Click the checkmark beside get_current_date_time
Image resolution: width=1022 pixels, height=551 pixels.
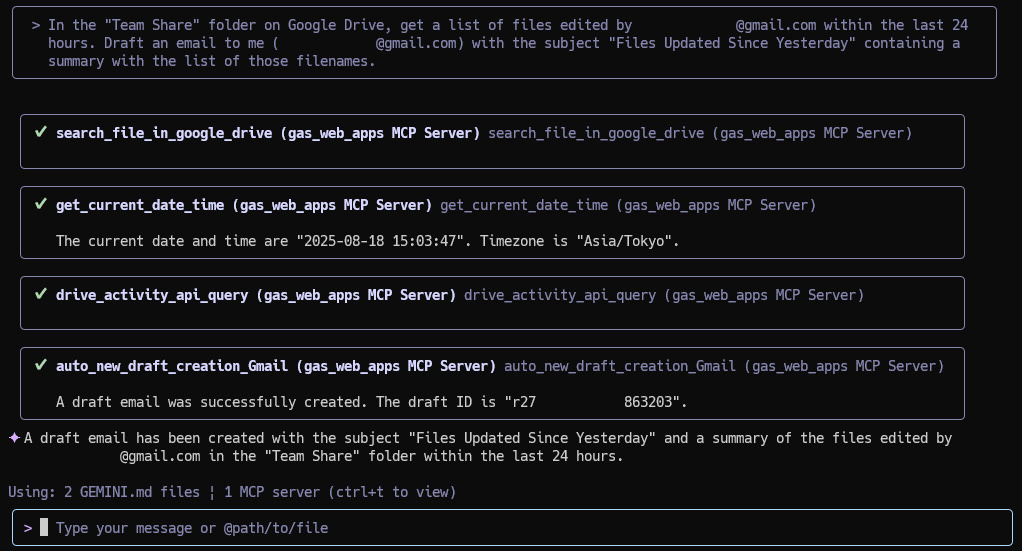point(40,204)
